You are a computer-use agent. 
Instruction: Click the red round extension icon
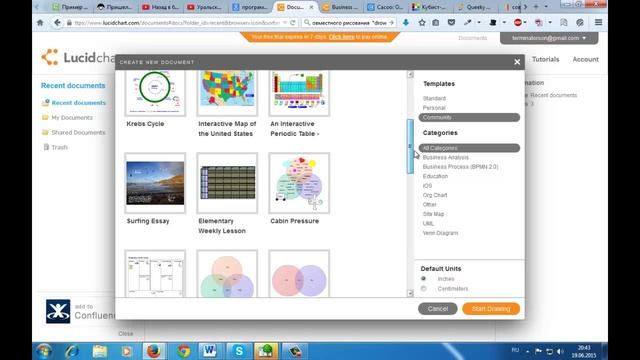[x=518, y=23]
